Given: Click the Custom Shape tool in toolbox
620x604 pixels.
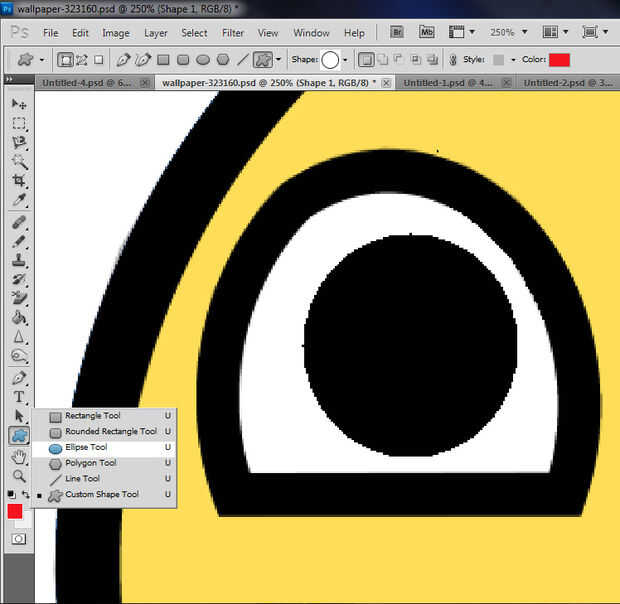Looking at the screenshot, I should [x=19, y=436].
